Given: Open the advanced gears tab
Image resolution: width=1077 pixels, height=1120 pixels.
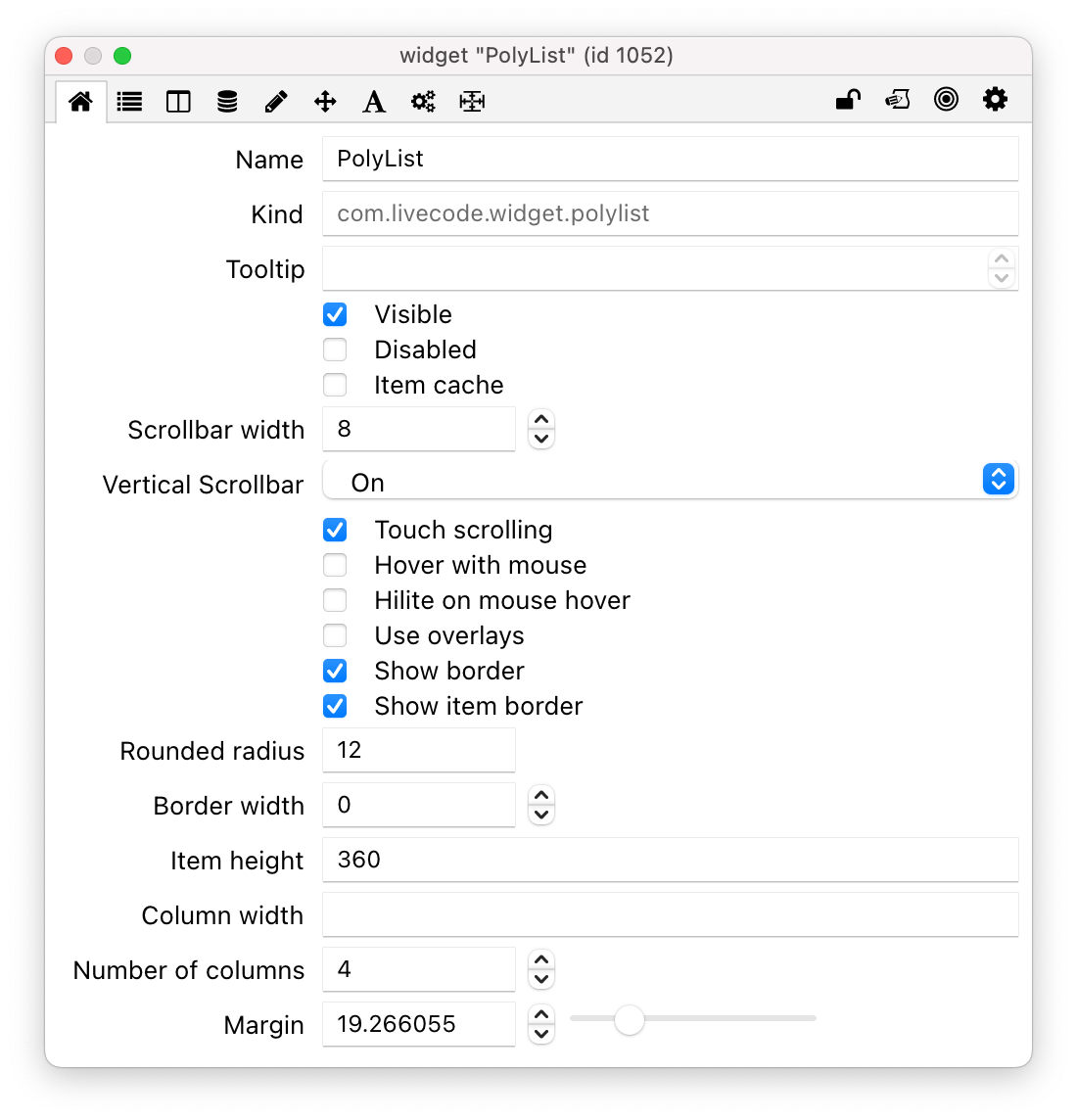Looking at the screenshot, I should 423,101.
